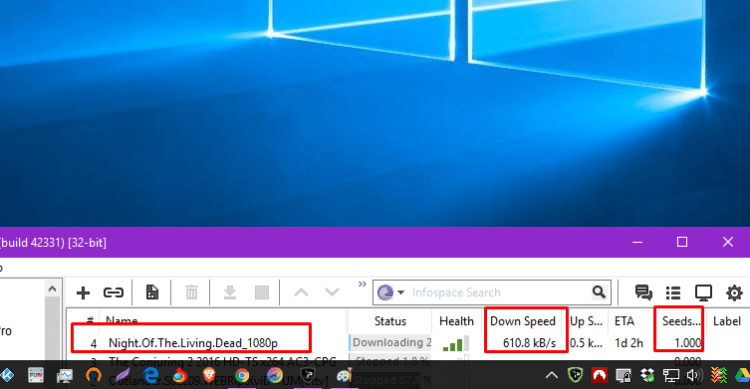Click the 1d 2h ETA value
750x389 pixels.
coord(629,343)
